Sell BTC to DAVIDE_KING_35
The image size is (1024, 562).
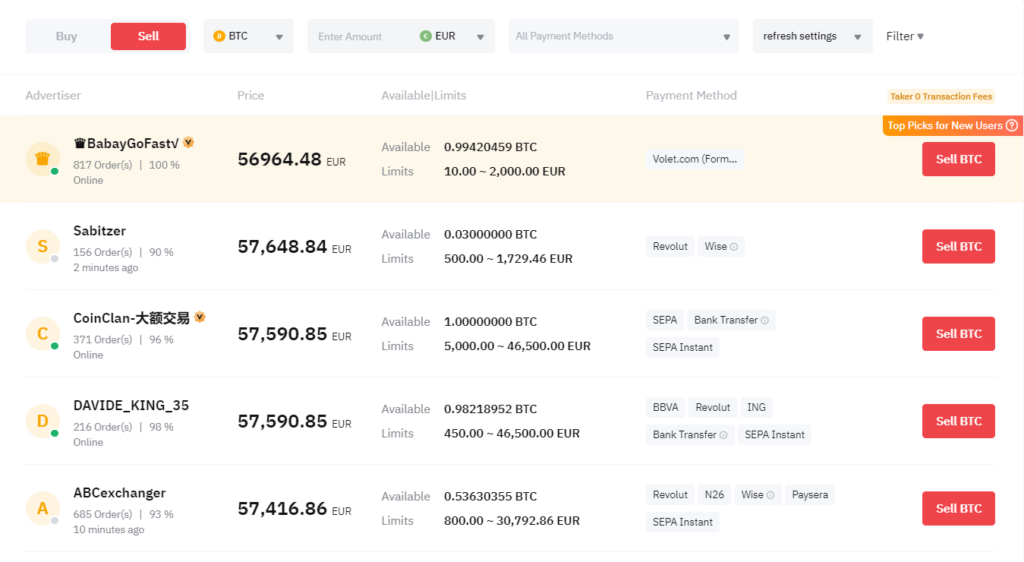(958, 422)
